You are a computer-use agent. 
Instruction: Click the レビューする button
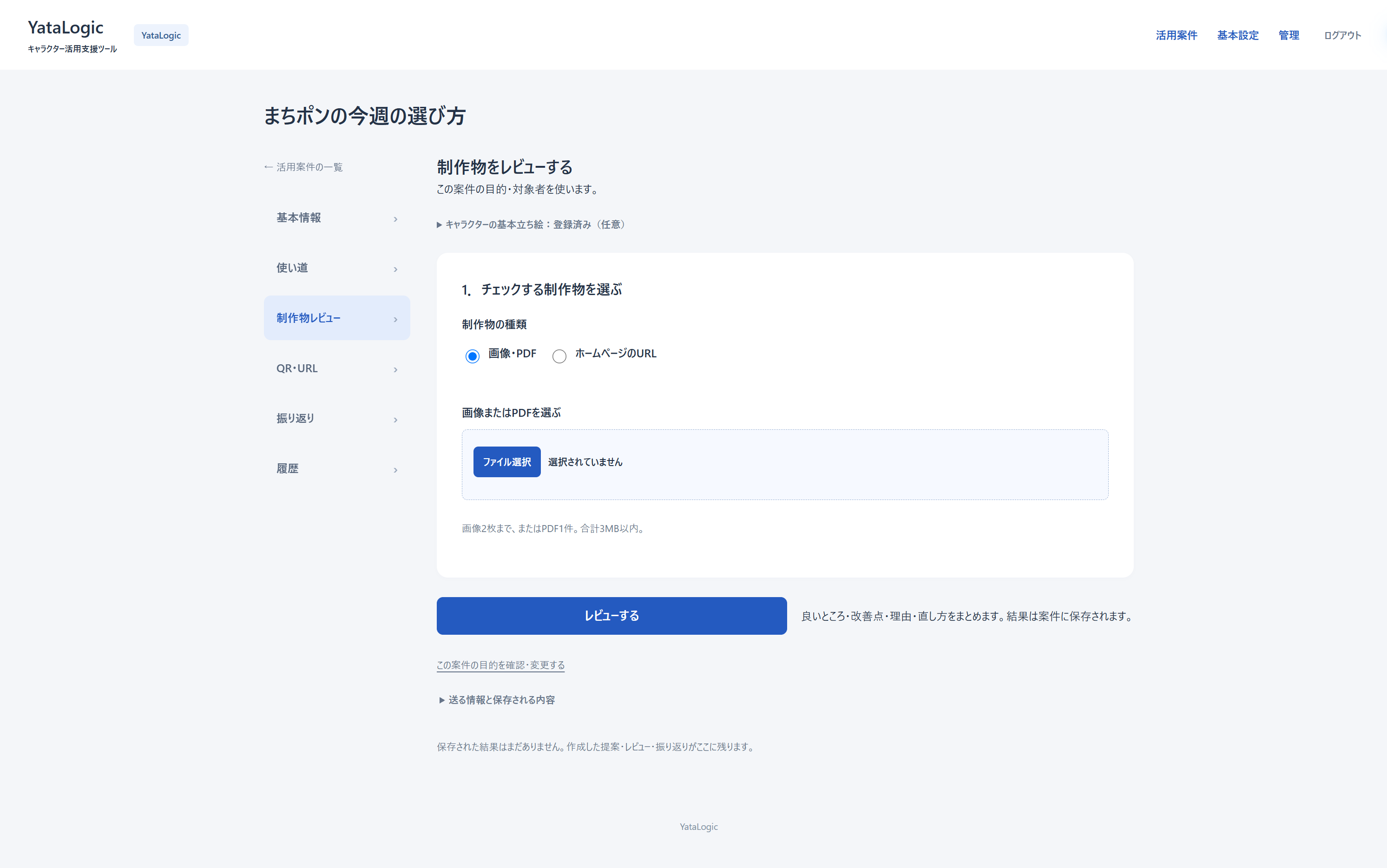click(611, 616)
